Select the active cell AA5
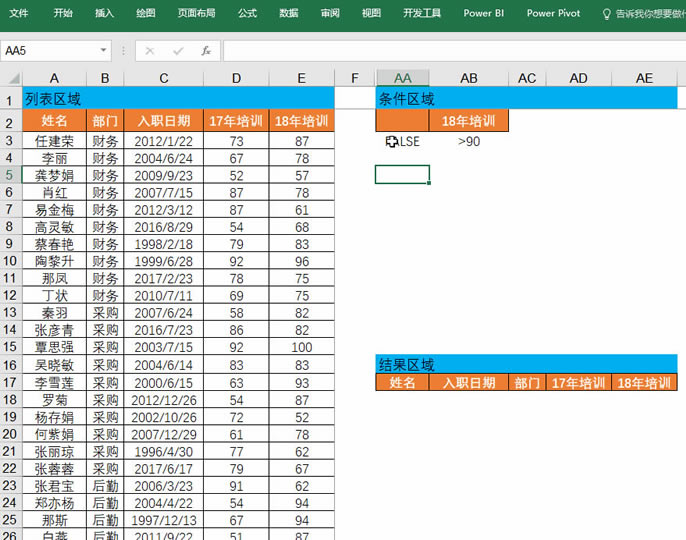Image resolution: width=686 pixels, height=540 pixels. [402, 175]
